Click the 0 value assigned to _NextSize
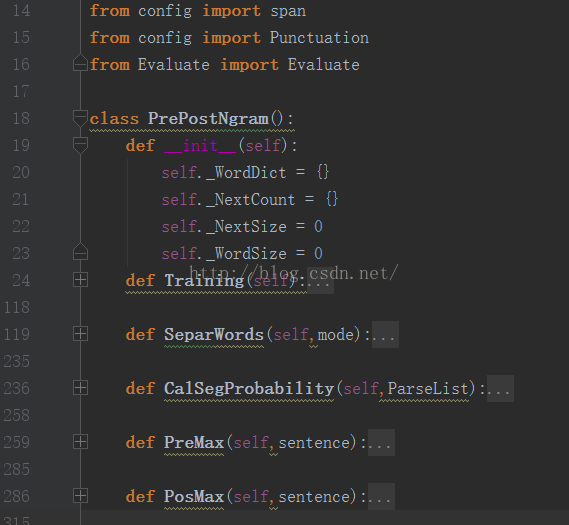This screenshot has width=569, height=525. tap(318, 227)
